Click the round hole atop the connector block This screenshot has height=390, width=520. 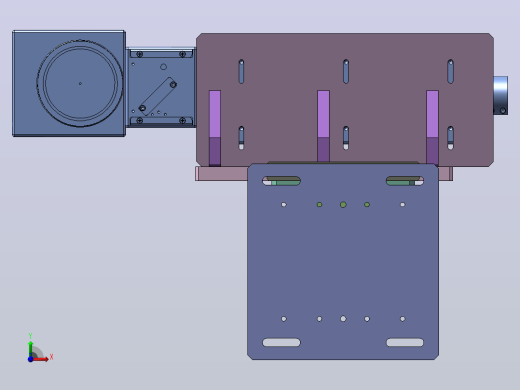coord(163,67)
